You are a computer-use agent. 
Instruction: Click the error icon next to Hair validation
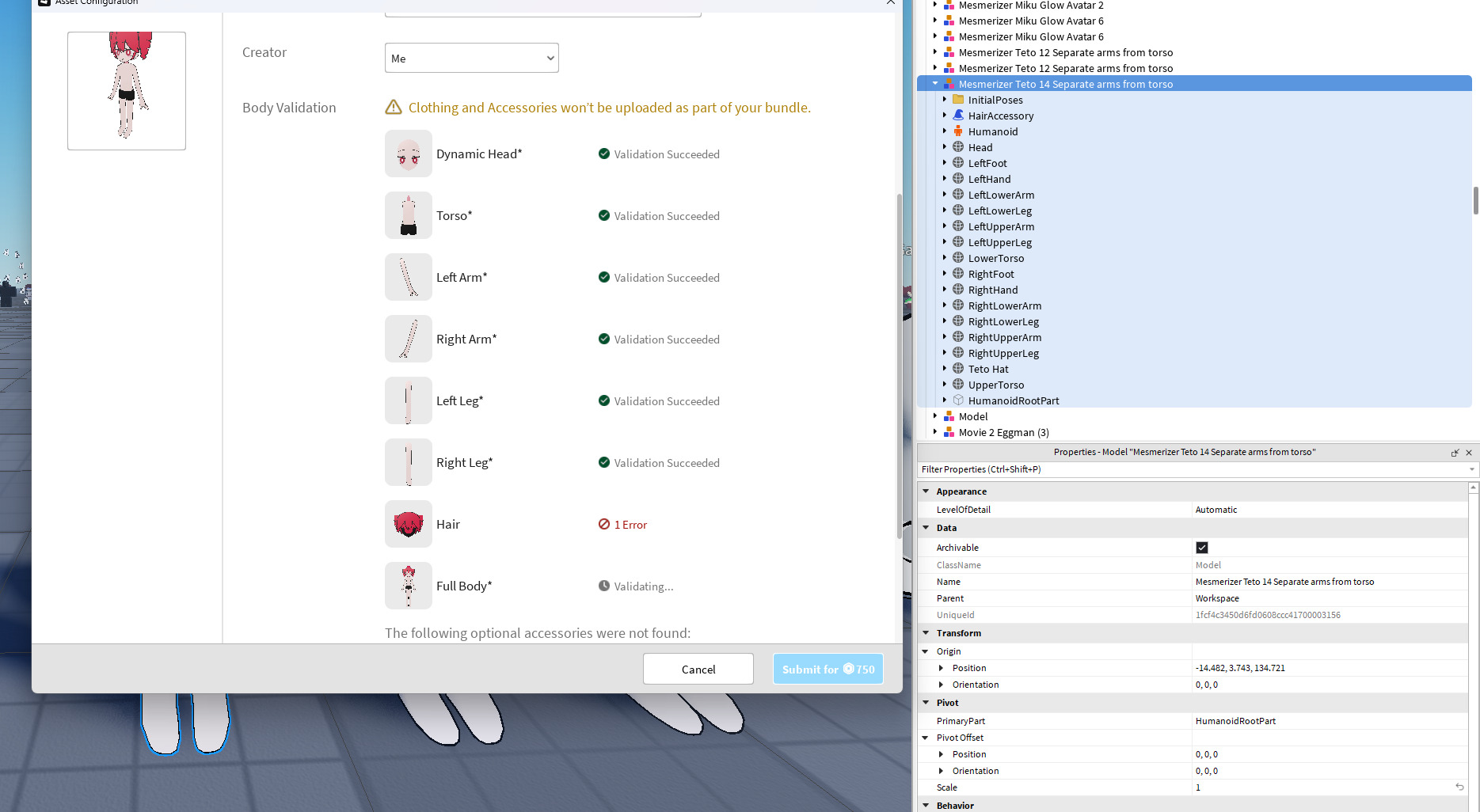coord(603,524)
